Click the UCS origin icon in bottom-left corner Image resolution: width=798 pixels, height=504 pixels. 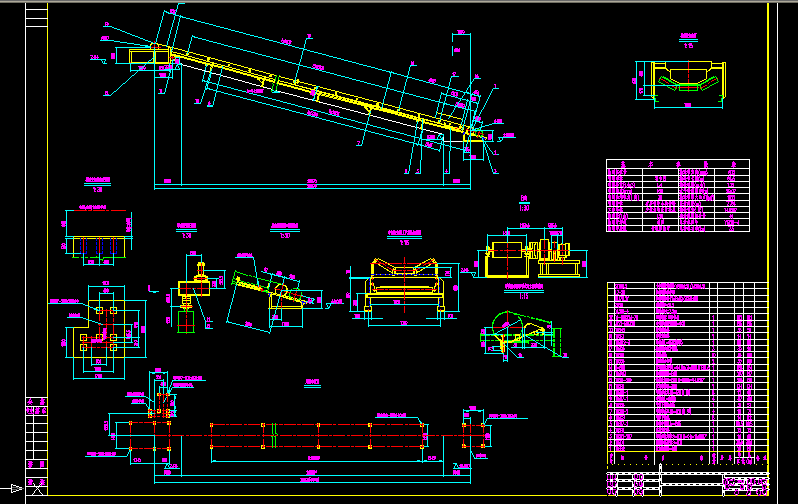(12, 489)
